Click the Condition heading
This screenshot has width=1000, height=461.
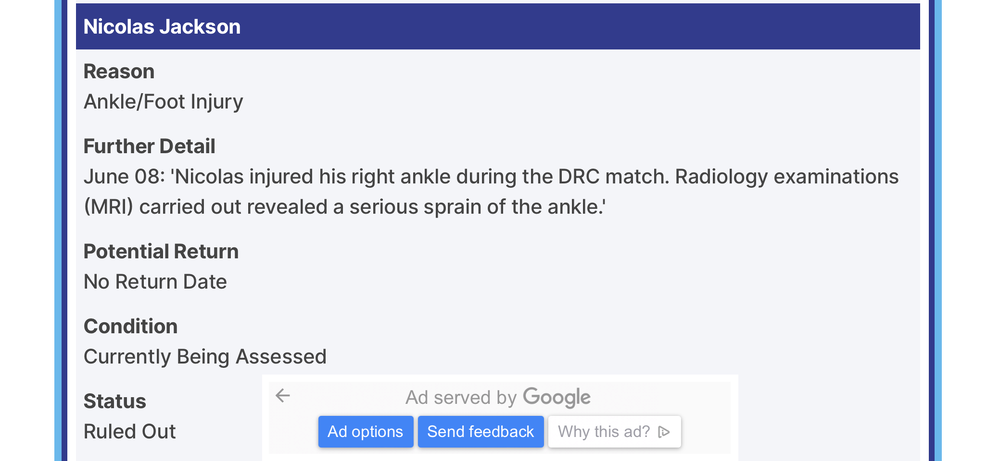click(130, 326)
